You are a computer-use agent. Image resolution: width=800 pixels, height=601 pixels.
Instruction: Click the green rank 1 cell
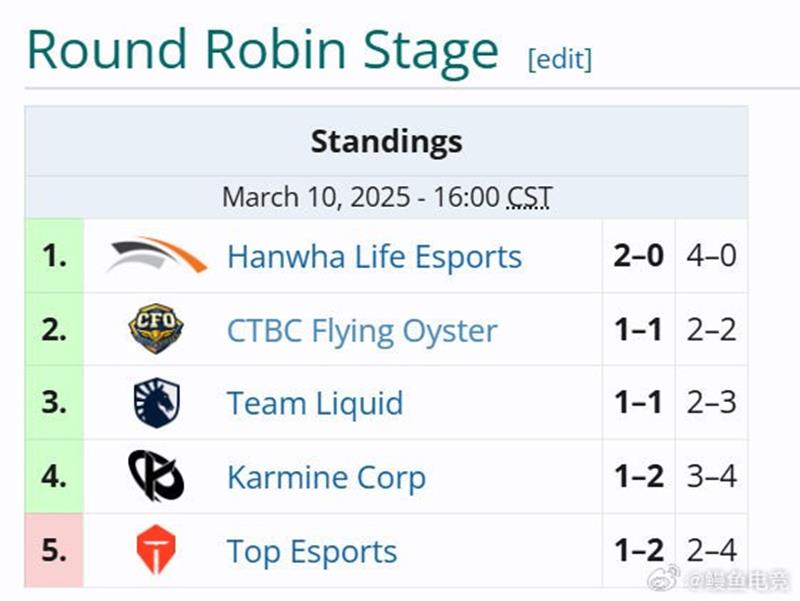[54, 256]
